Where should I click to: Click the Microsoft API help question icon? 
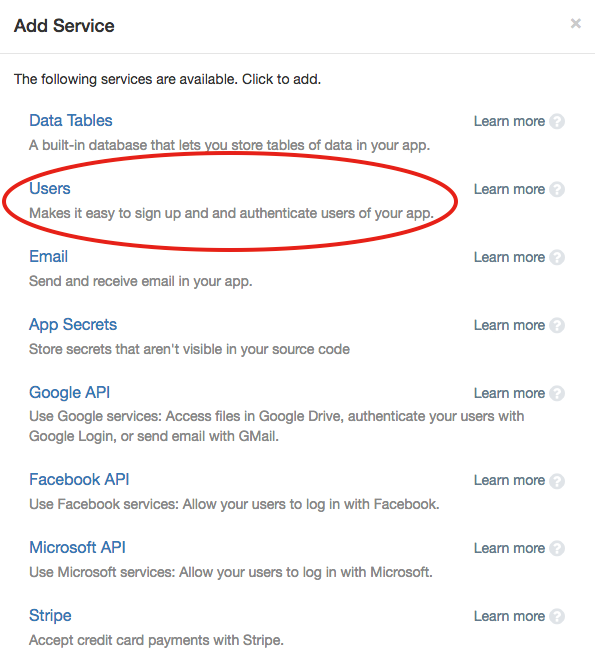557,548
